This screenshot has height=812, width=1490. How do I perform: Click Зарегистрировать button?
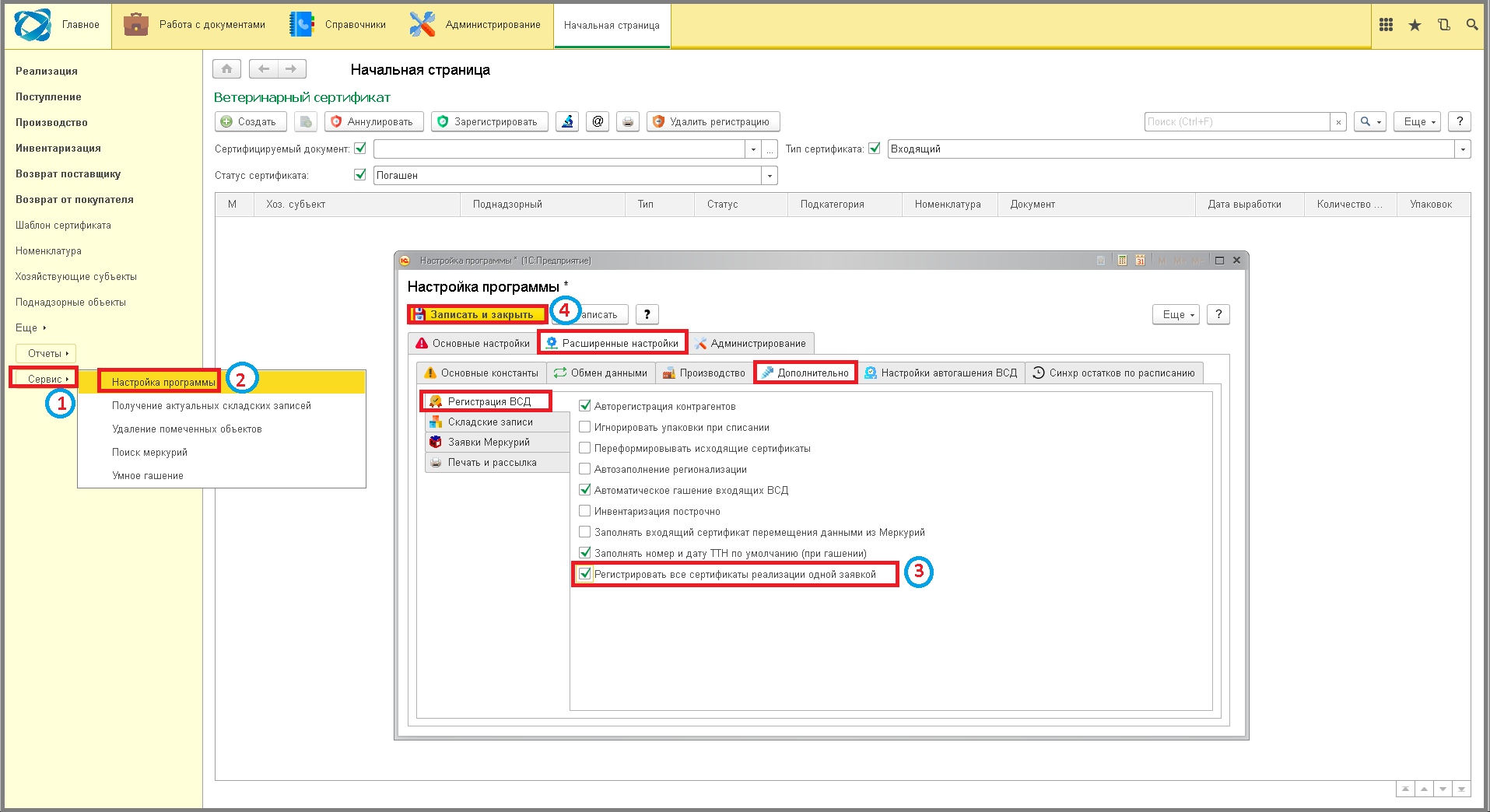[x=490, y=121]
